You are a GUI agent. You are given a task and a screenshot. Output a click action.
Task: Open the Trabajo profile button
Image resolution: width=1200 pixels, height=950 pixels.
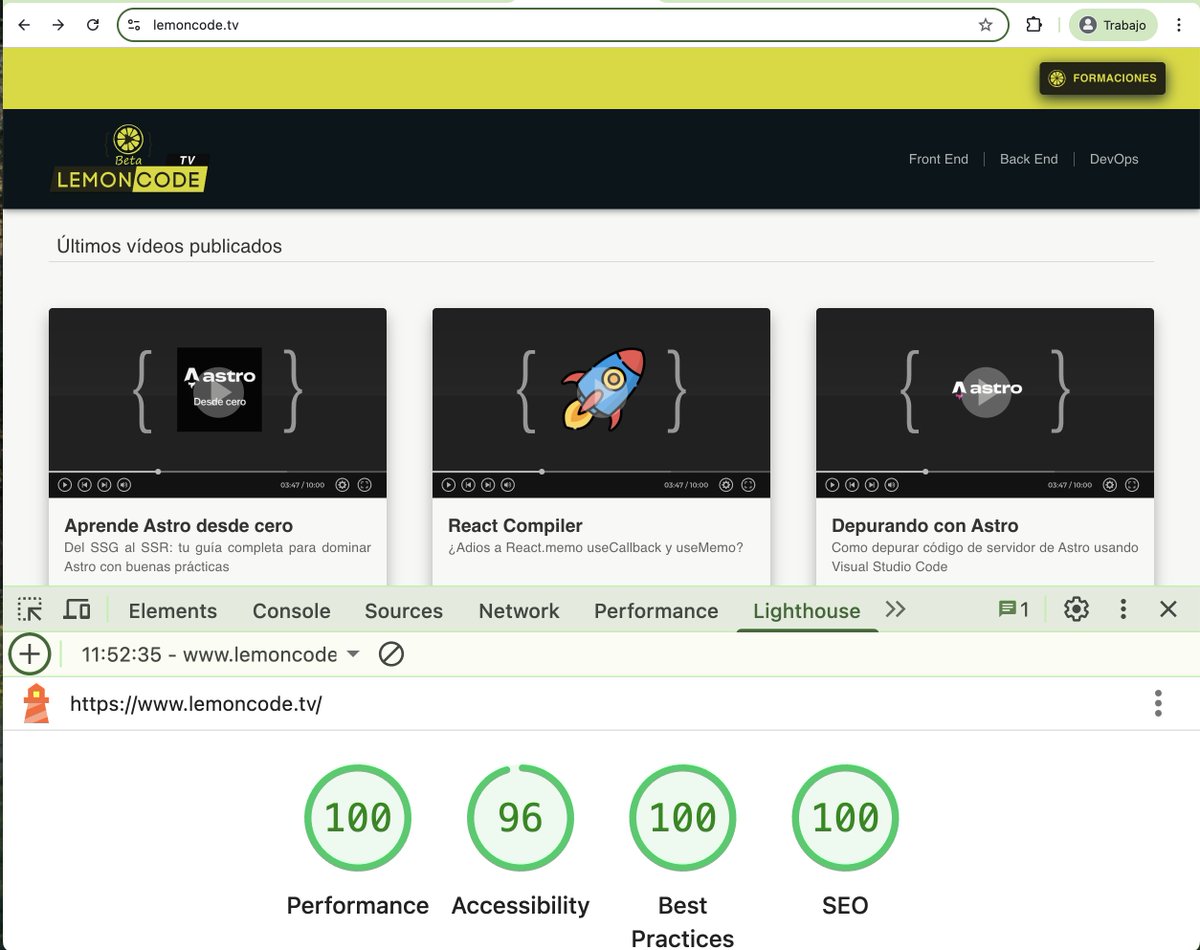pos(1113,25)
